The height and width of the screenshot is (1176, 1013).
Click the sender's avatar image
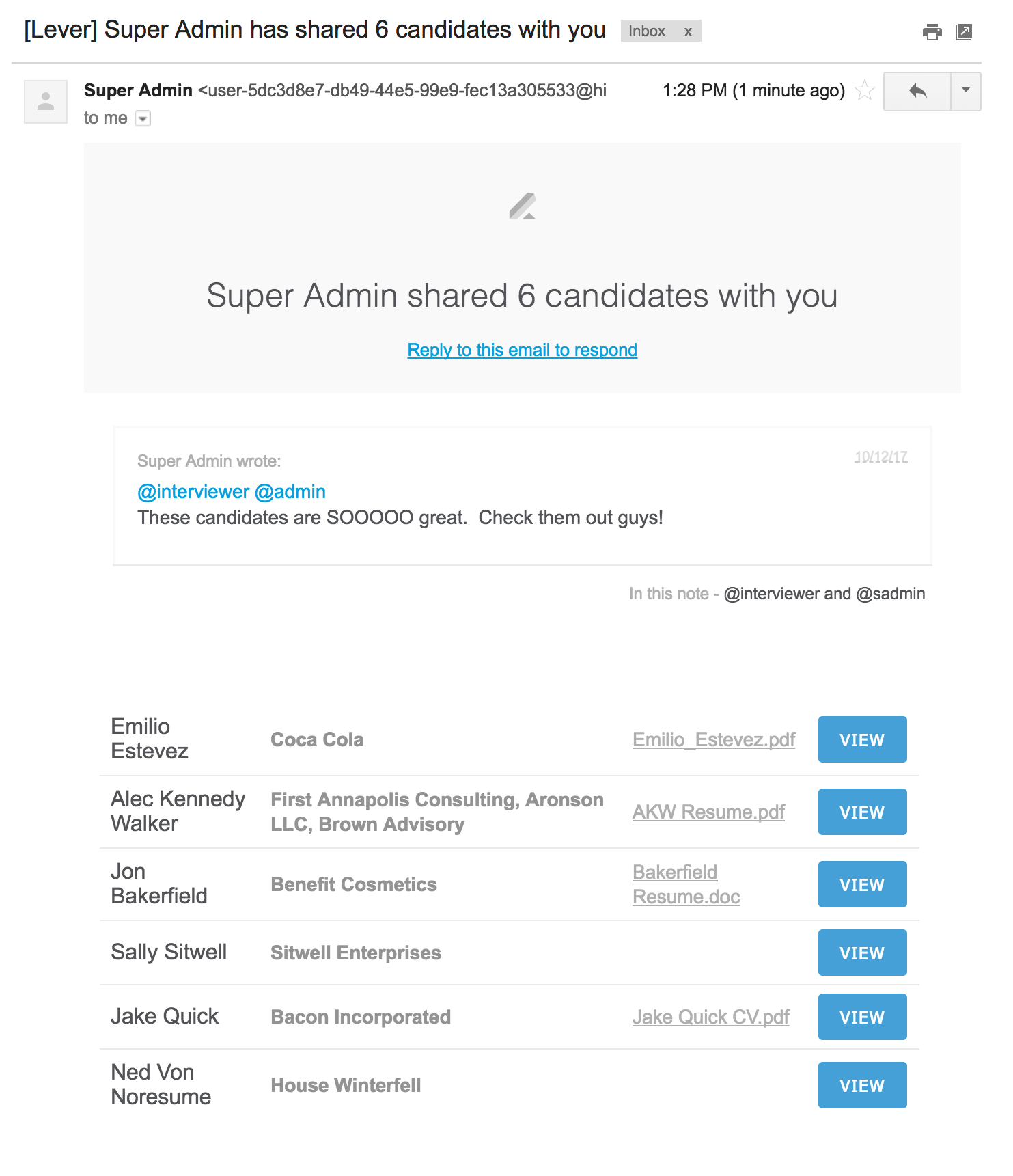click(45, 100)
